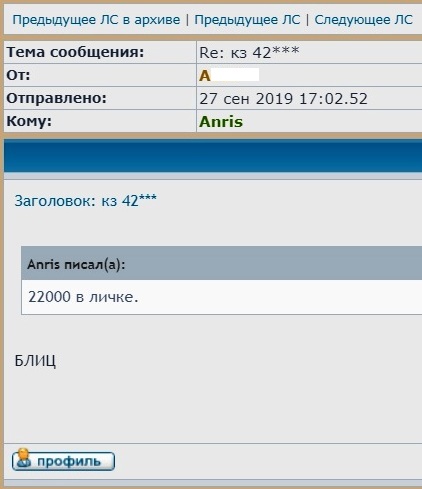Click the message text БЛИЦ
The image size is (422, 489).
coord(35,360)
